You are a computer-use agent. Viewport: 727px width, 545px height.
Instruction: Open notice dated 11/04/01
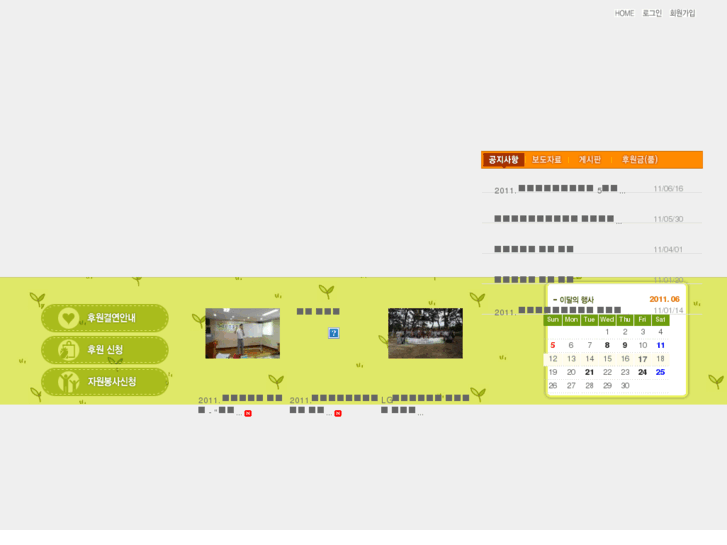[534, 249]
